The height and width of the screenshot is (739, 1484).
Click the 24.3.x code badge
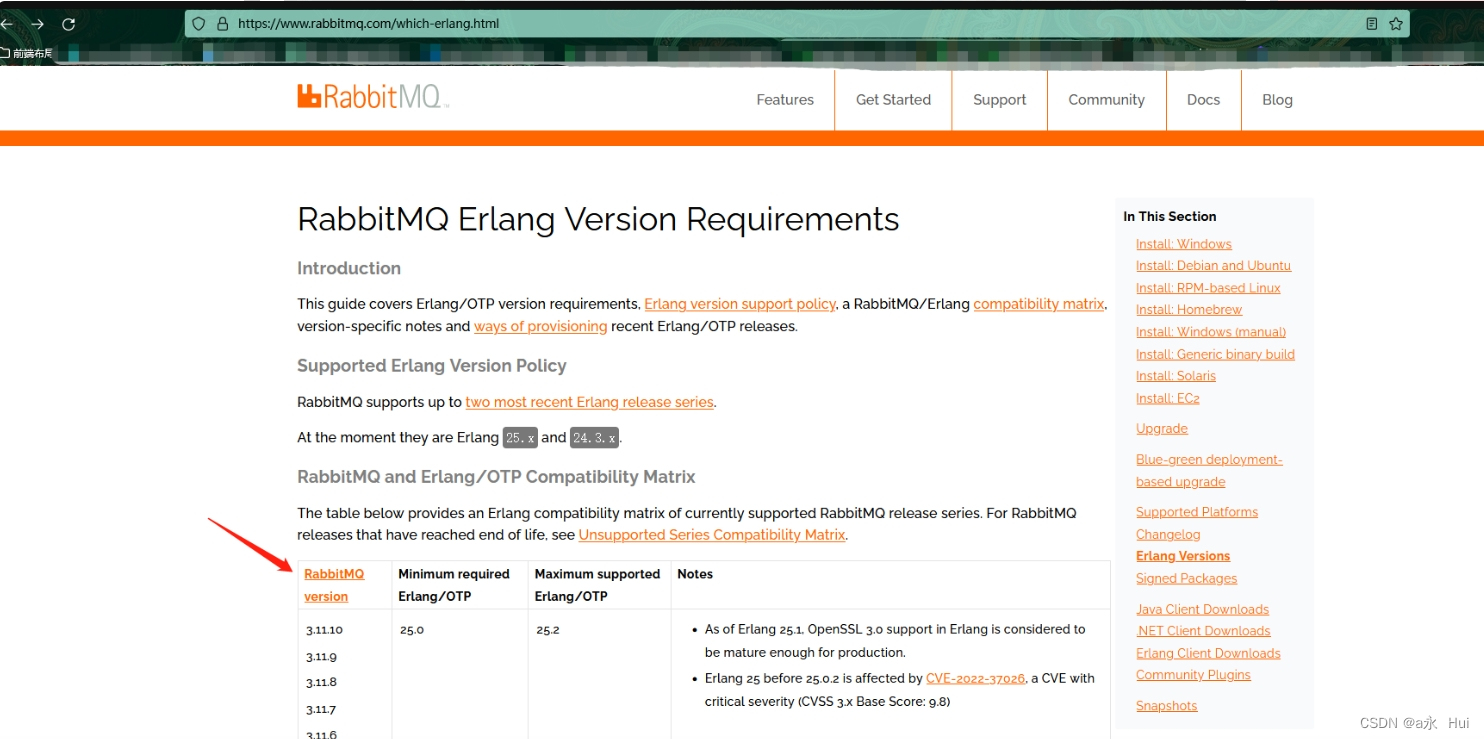pos(594,438)
